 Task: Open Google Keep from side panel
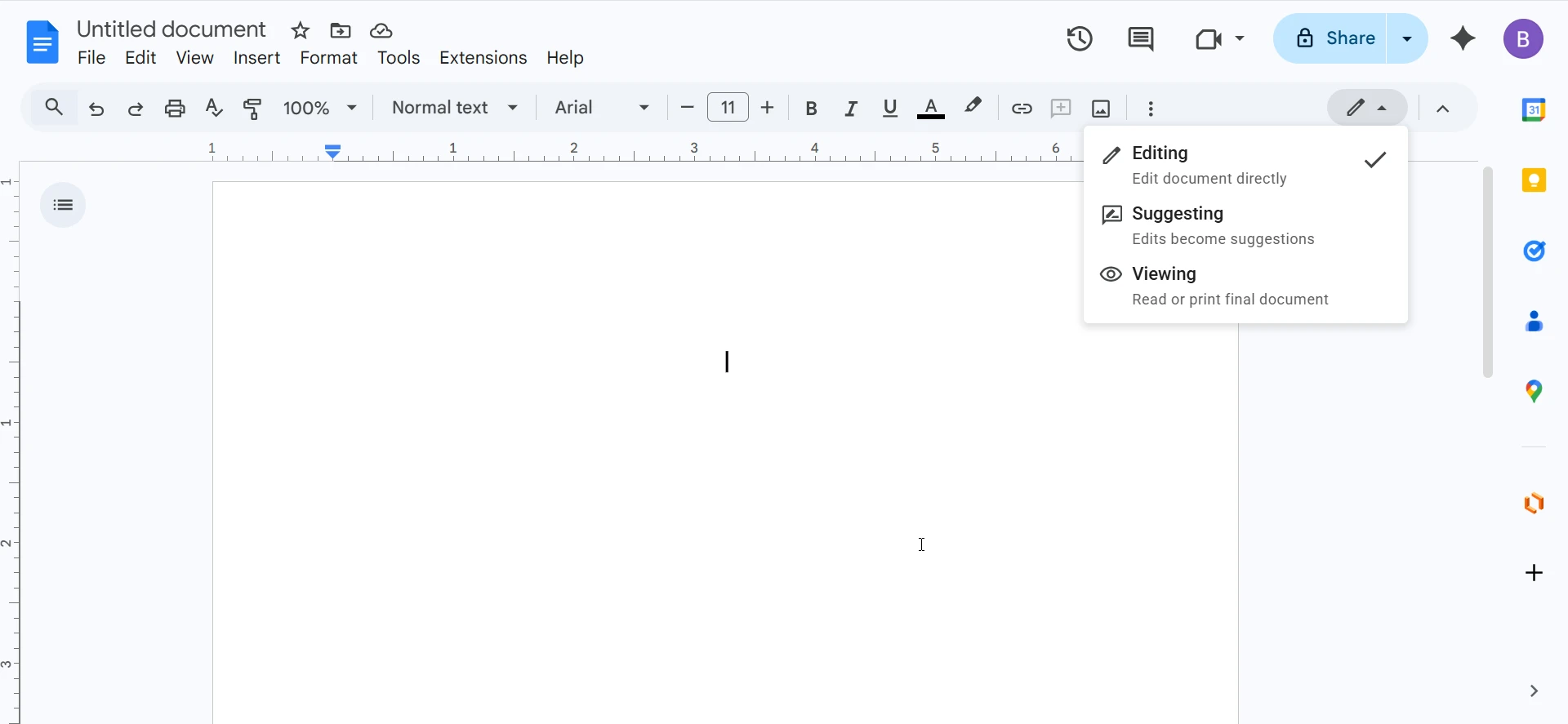click(1534, 180)
